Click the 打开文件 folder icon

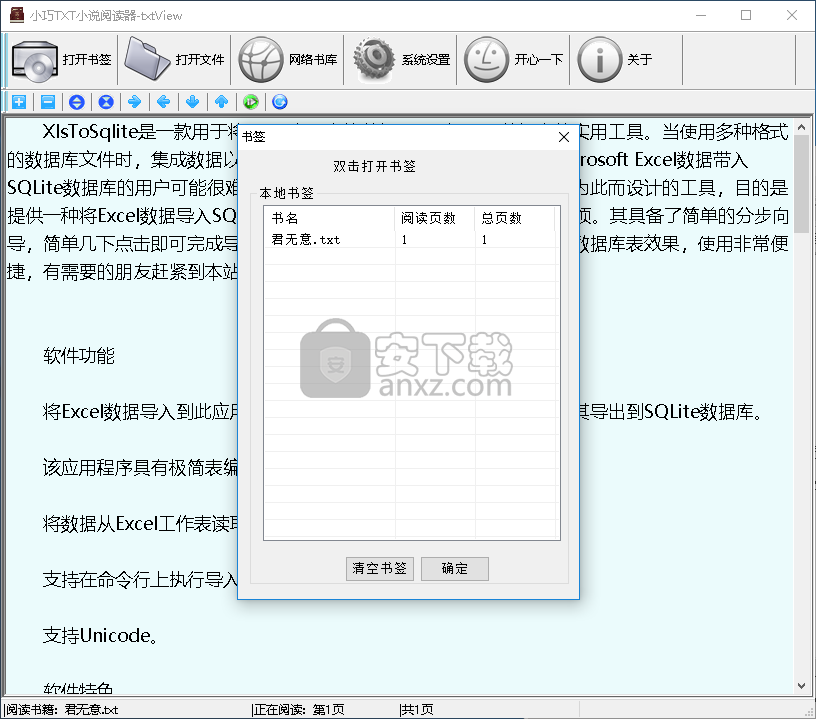(148, 60)
